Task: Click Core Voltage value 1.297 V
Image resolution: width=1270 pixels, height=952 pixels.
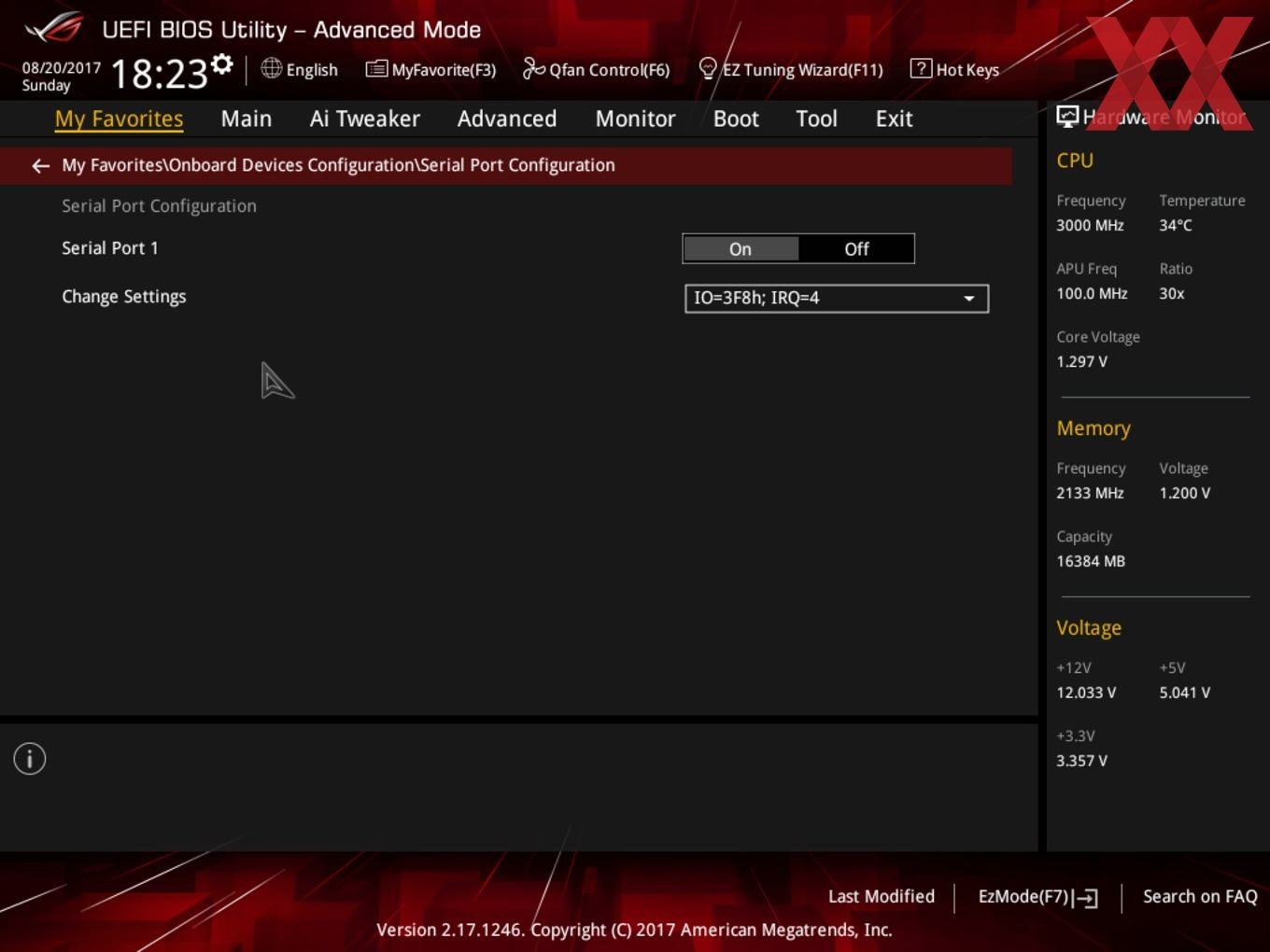Action: click(x=1081, y=362)
